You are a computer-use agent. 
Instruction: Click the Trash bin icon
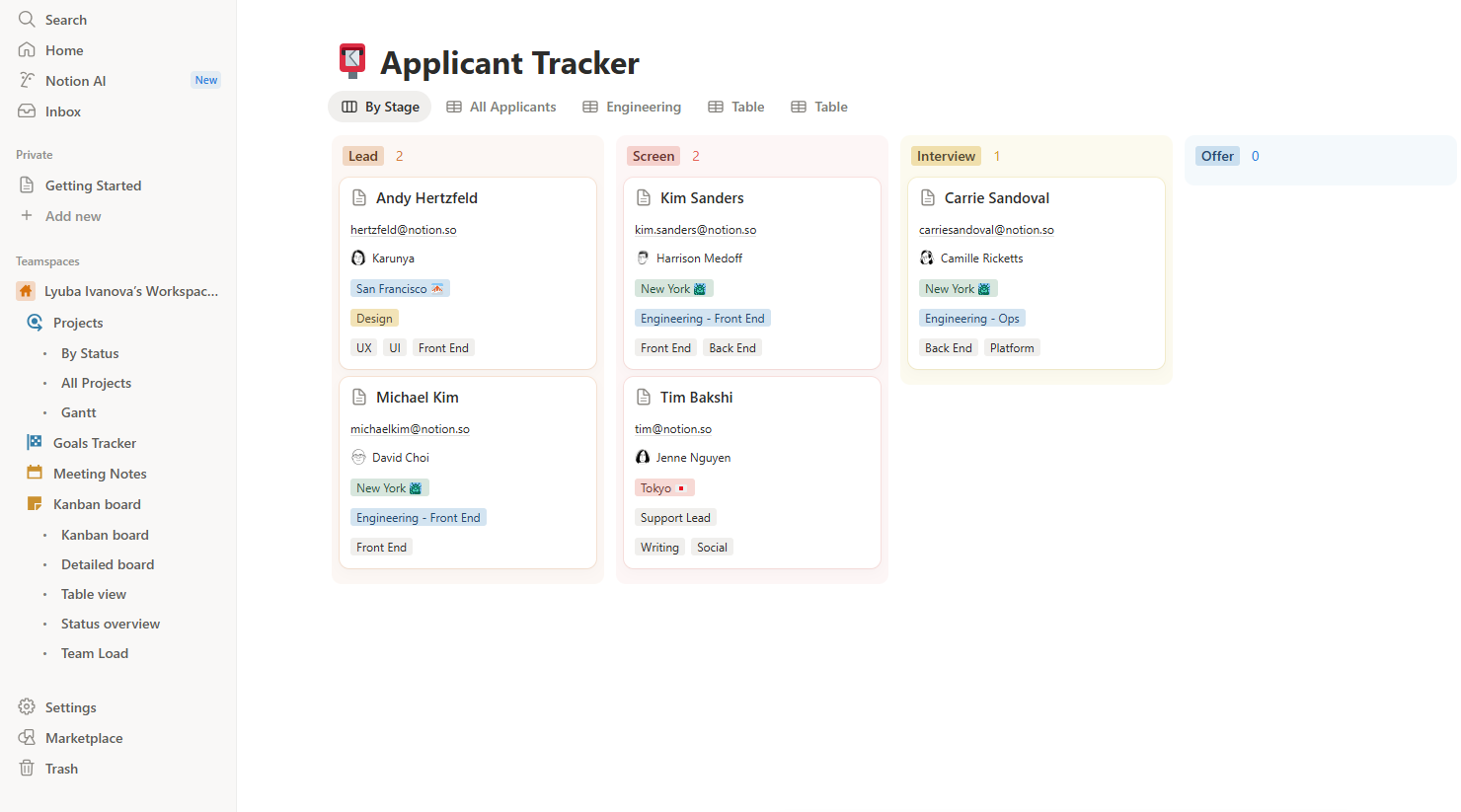27,769
